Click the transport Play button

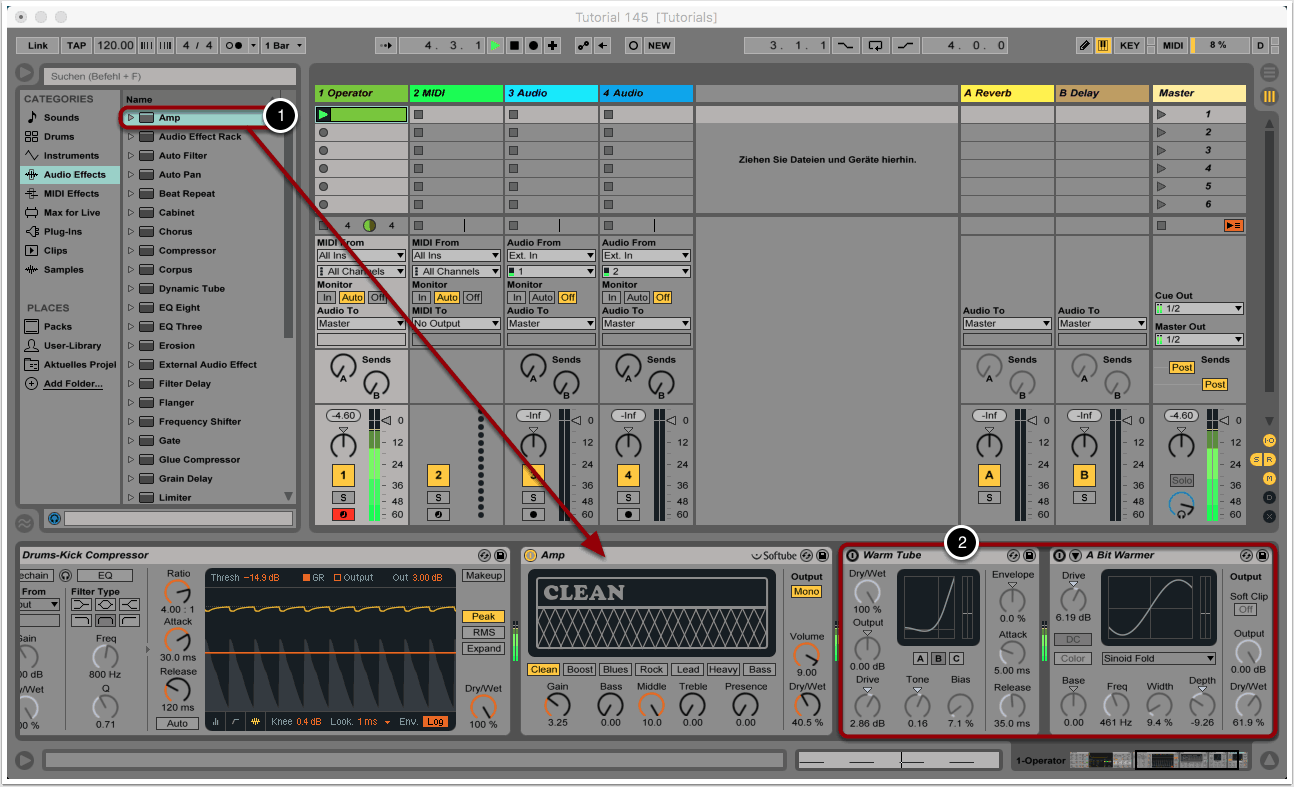[495, 46]
